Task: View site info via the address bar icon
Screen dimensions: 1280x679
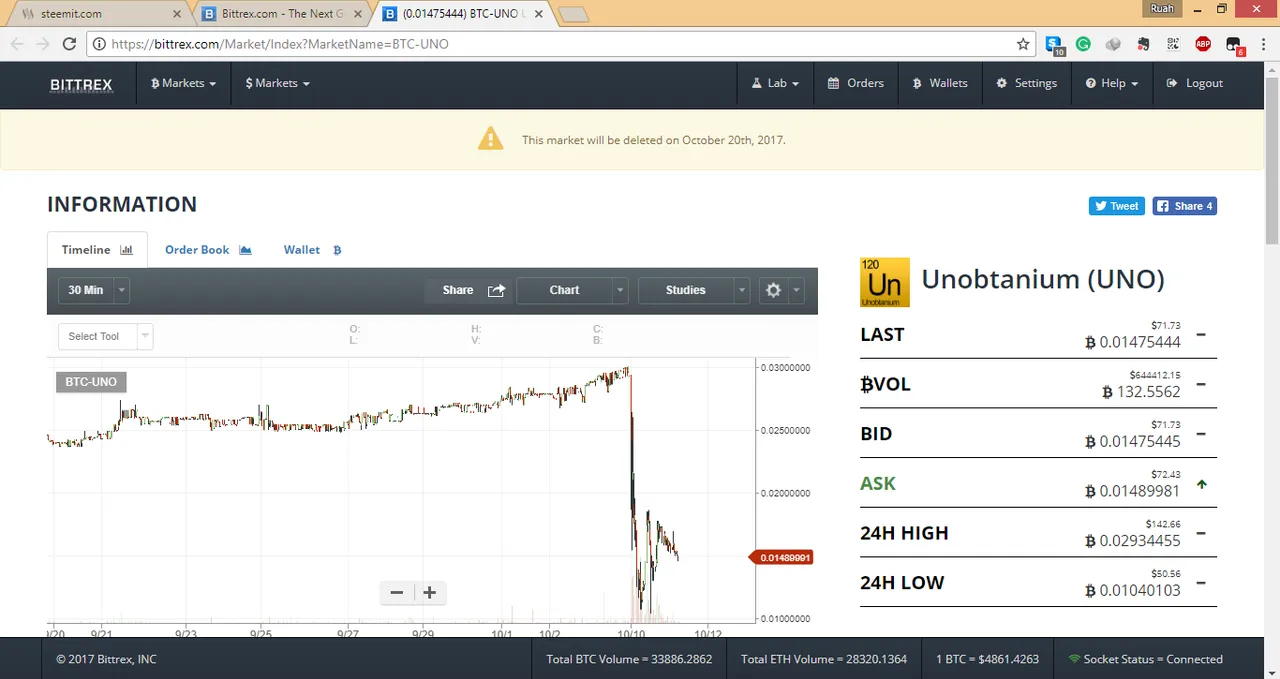Action: (98, 44)
